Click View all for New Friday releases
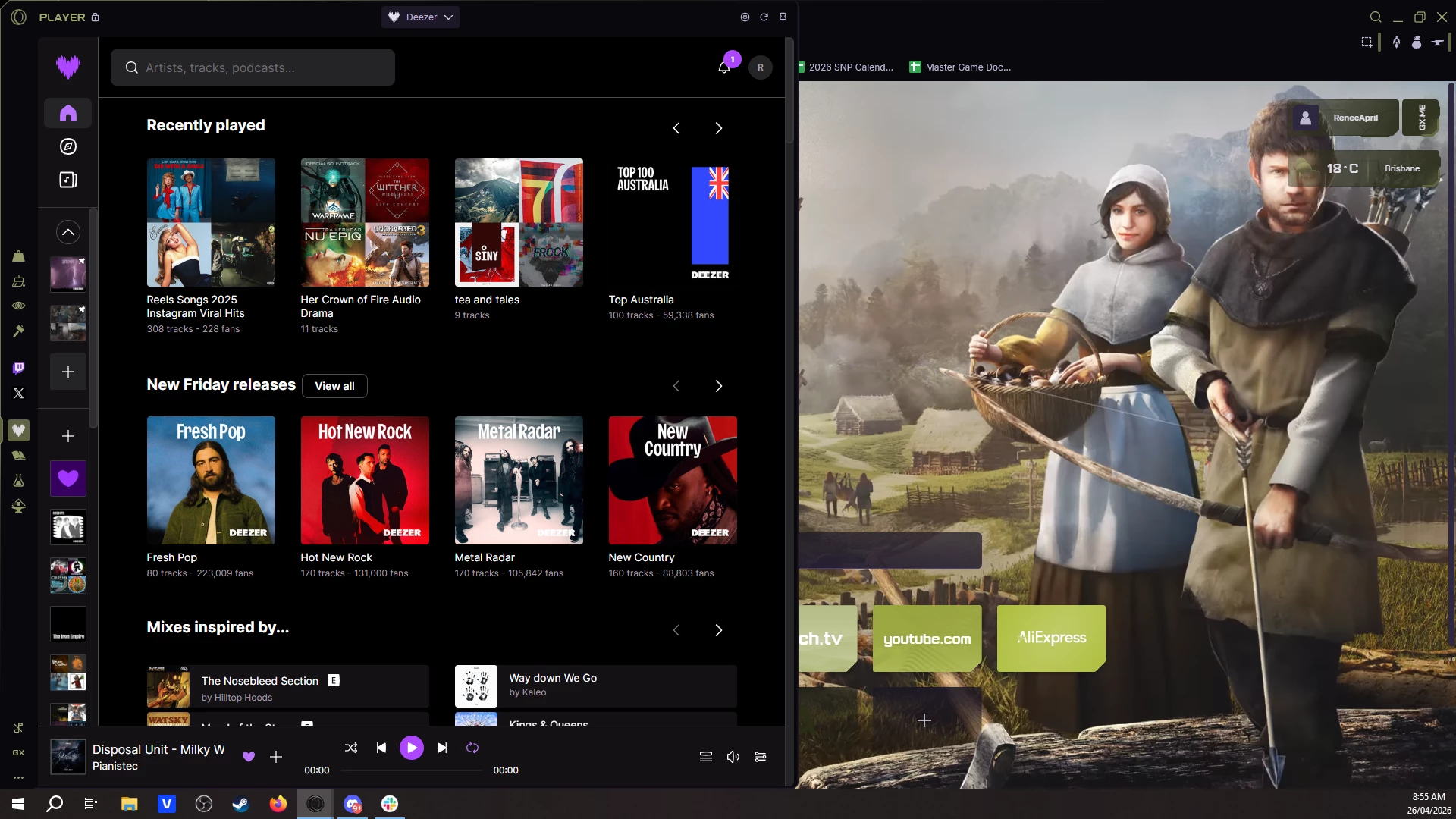The image size is (1456, 819). point(334,386)
